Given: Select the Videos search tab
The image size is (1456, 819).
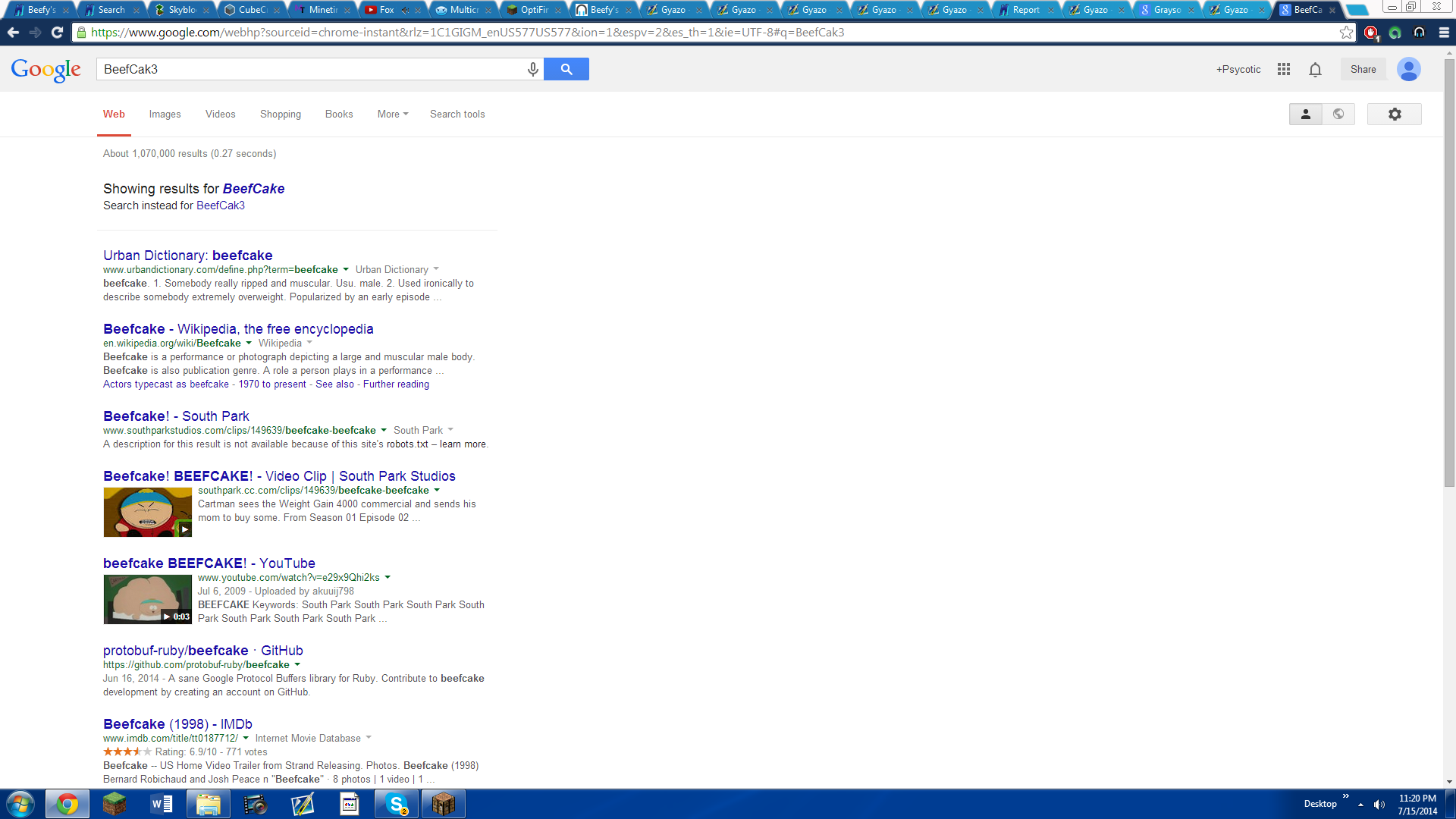Looking at the screenshot, I should click(x=220, y=114).
